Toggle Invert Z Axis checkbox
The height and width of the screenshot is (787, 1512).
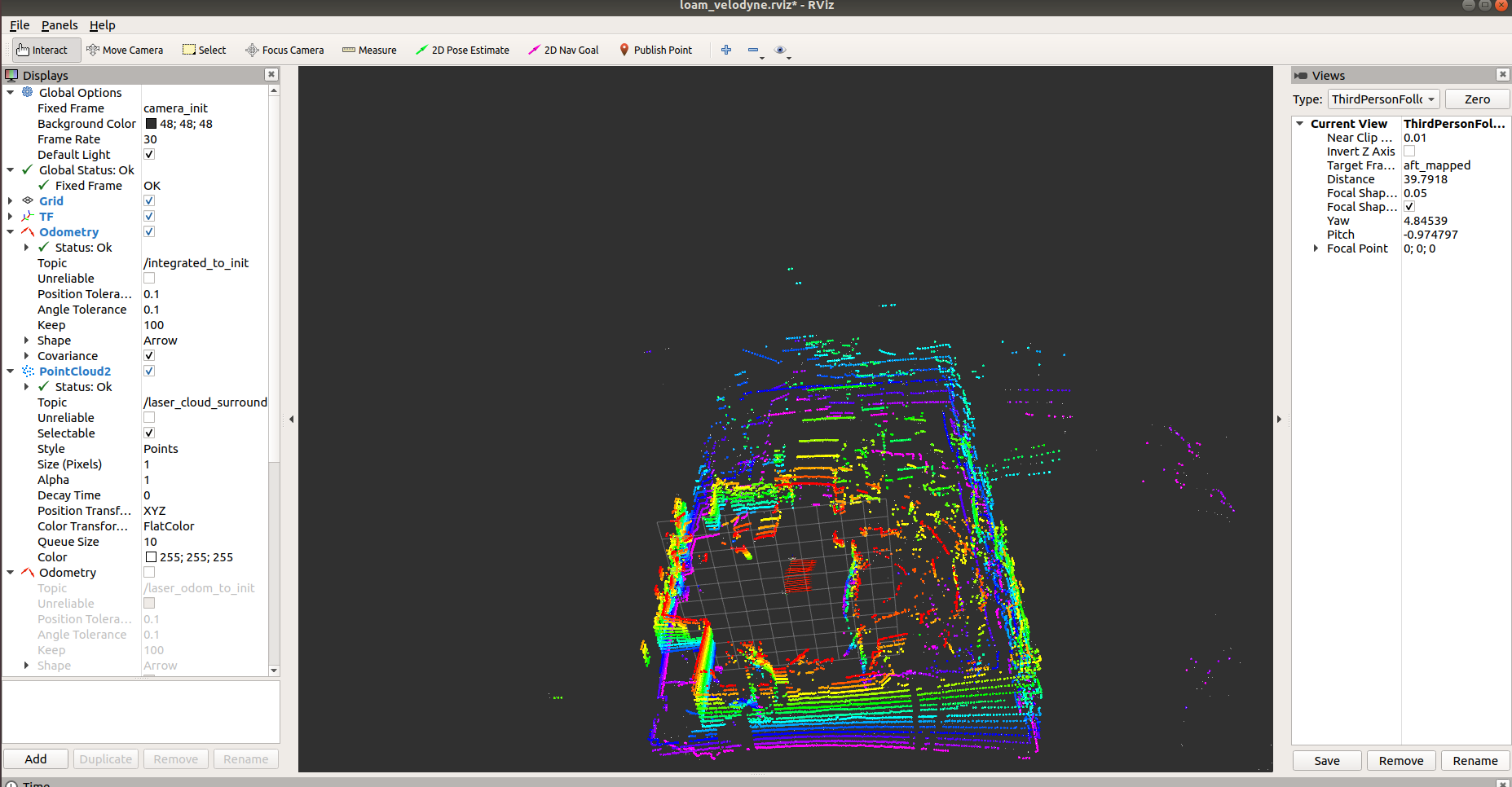pos(1409,151)
